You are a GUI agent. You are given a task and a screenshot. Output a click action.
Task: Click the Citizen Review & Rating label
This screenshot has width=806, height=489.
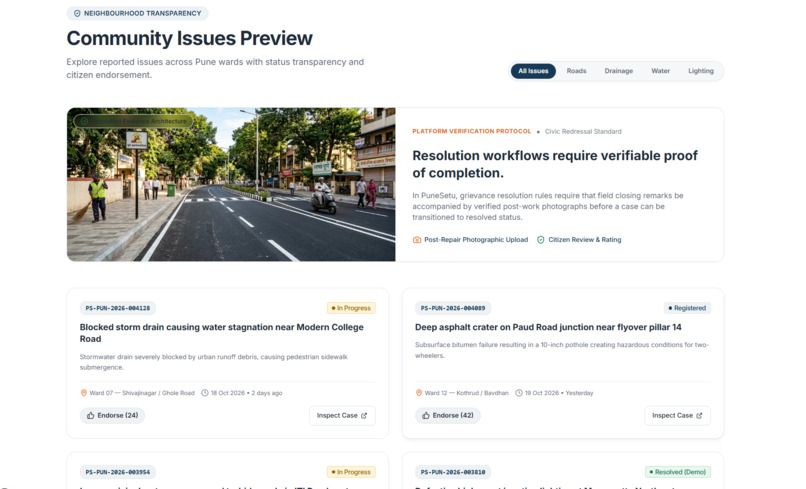[584, 240]
